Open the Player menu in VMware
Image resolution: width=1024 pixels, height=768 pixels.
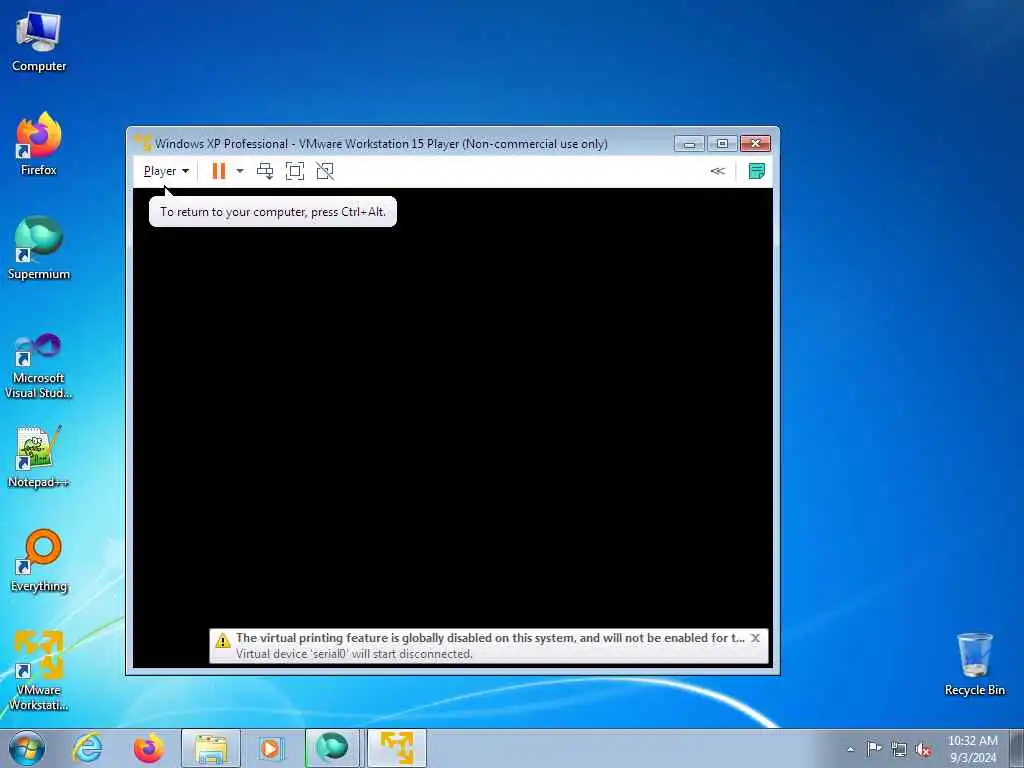coord(166,171)
